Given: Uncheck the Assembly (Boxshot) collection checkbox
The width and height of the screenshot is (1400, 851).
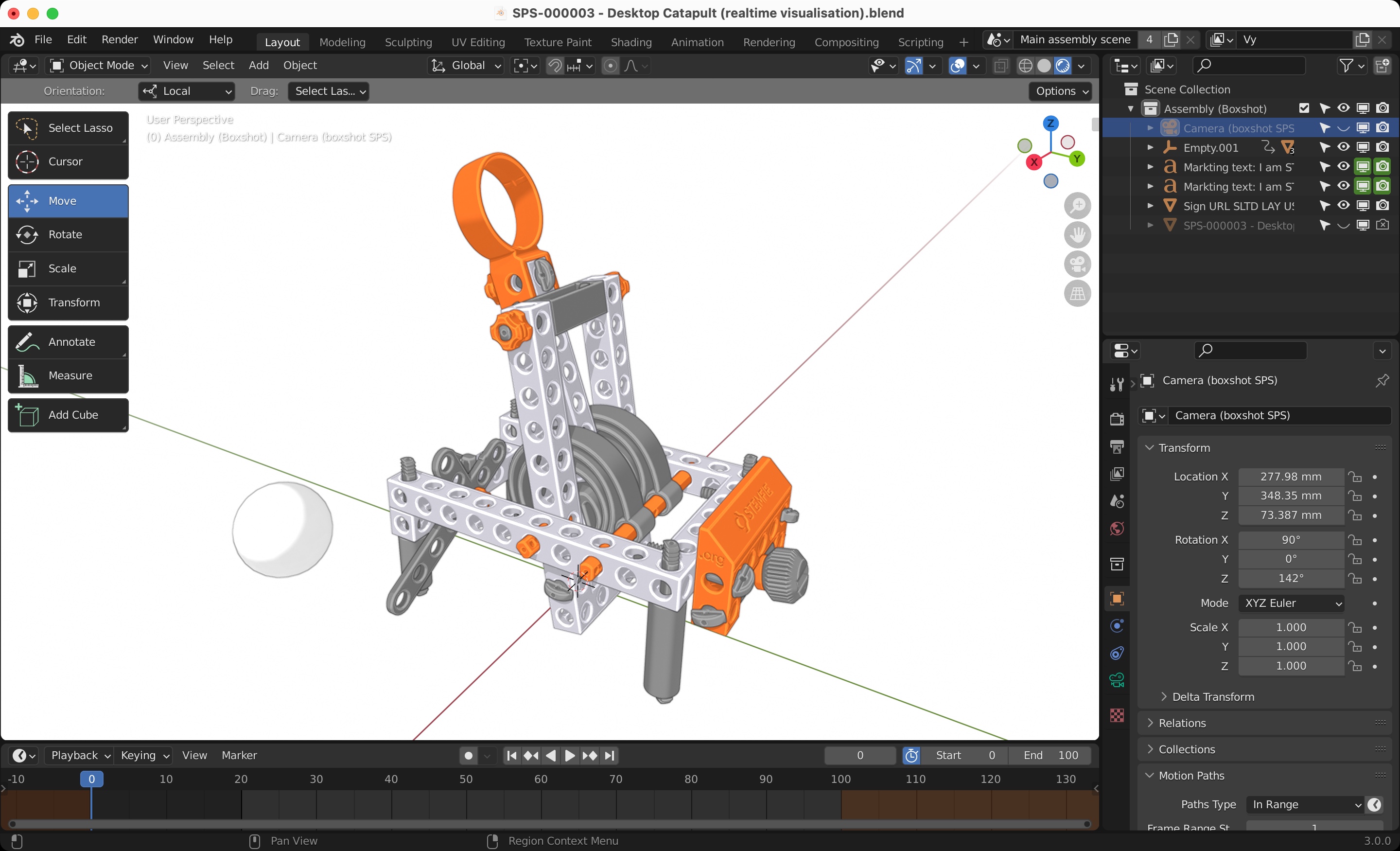Looking at the screenshot, I should click(1305, 108).
